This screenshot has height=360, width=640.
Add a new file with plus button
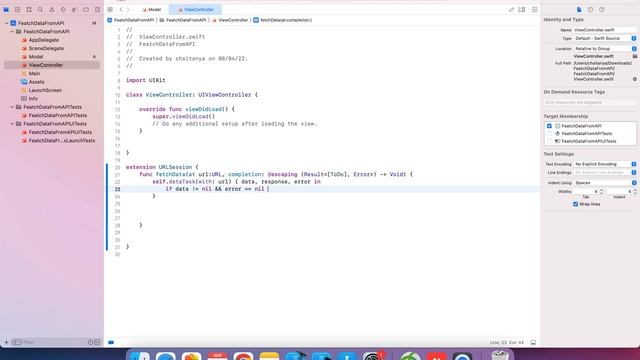[6, 342]
